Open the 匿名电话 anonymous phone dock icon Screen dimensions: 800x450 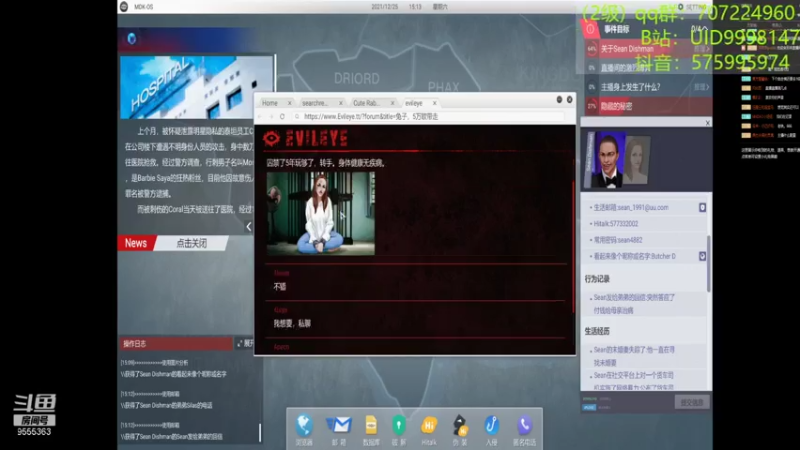tap(524, 425)
